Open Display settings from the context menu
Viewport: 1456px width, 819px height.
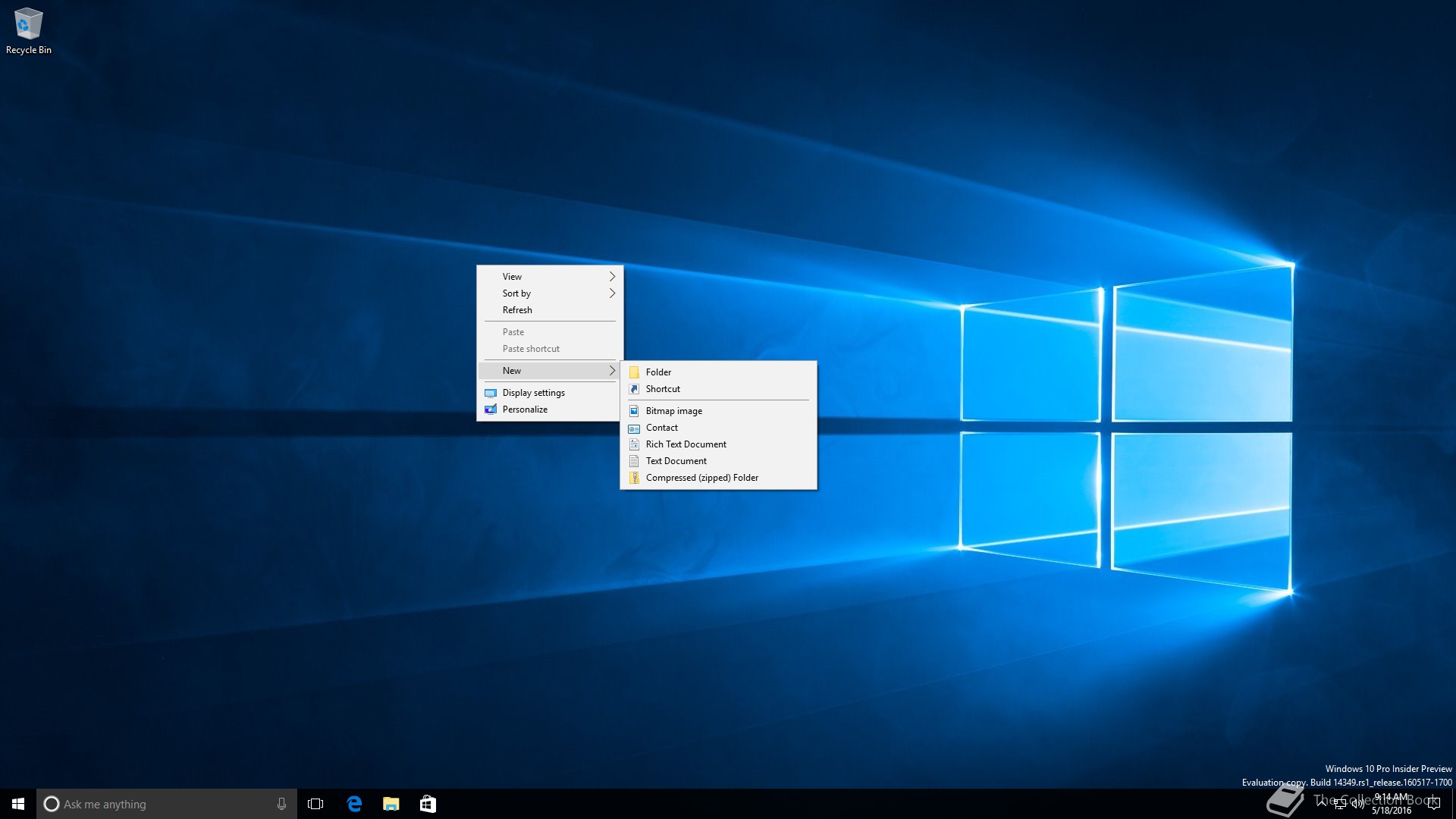tap(550, 393)
